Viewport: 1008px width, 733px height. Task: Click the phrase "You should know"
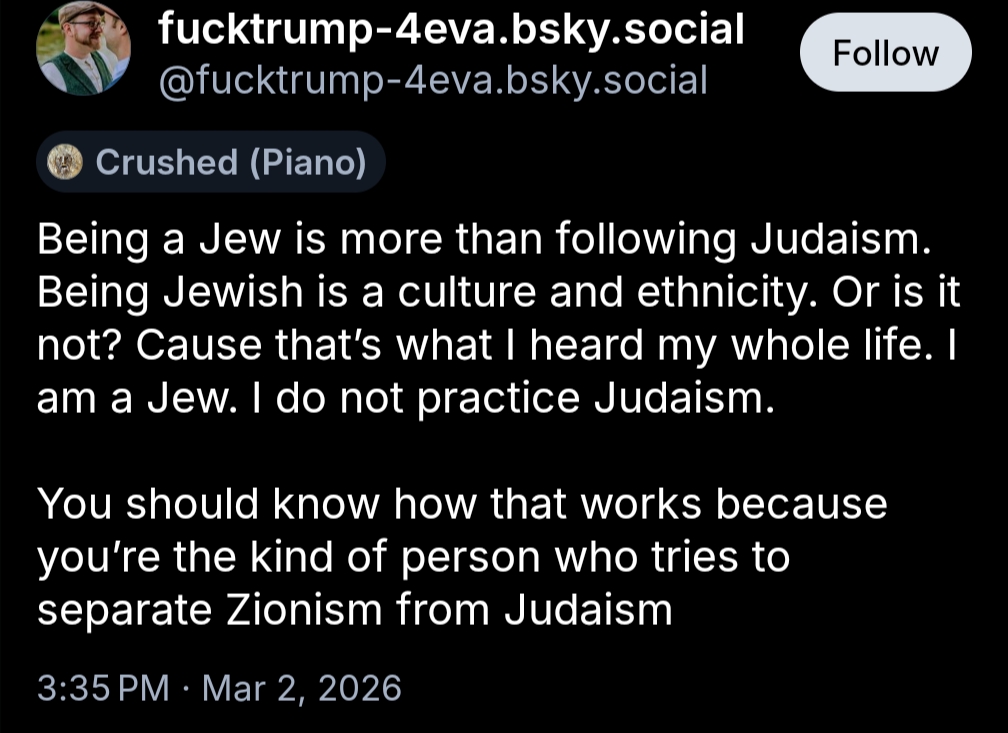point(208,503)
